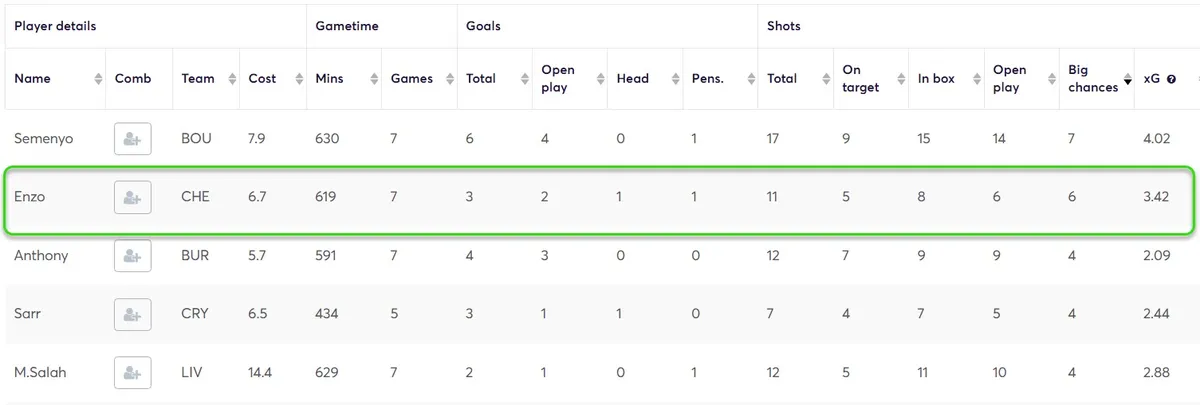Open the xG help tooltip icon
Image resolution: width=1200 pixels, height=405 pixels.
[x=1171, y=79]
